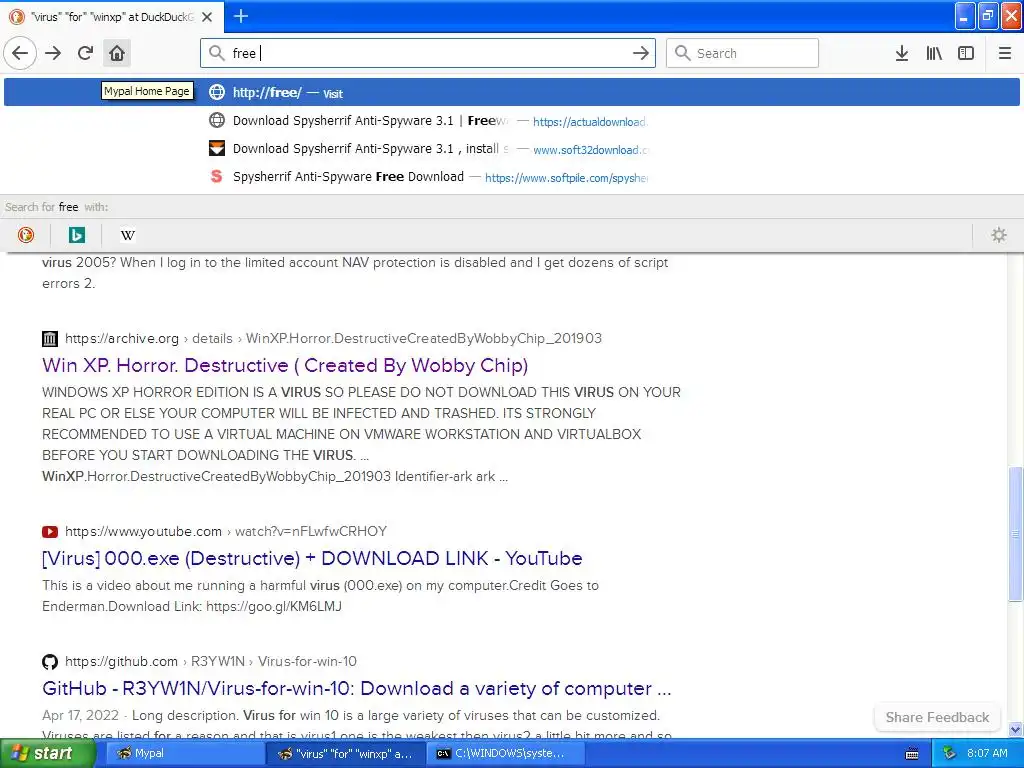The width and height of the screenshot is (1024, 768).
Task: Click in the address bar text field
Action: (428, 53)
